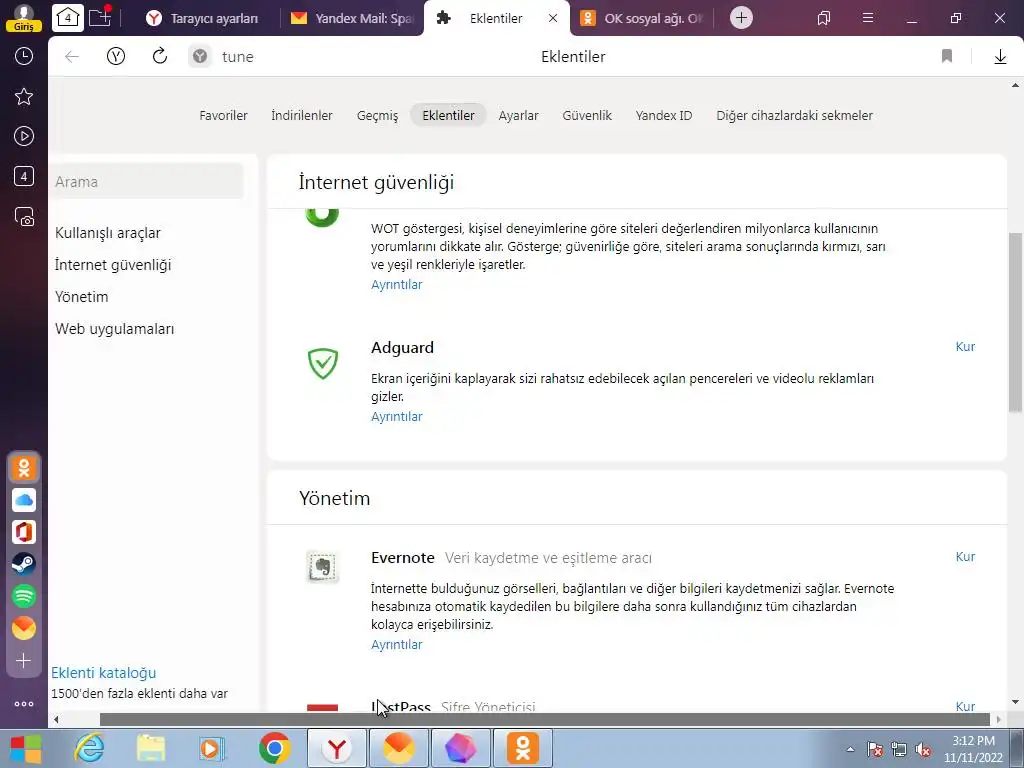Open the Steam shortcut in the sidebar
This screenshot has height=768, width=1024.
(x=24, y=564)
